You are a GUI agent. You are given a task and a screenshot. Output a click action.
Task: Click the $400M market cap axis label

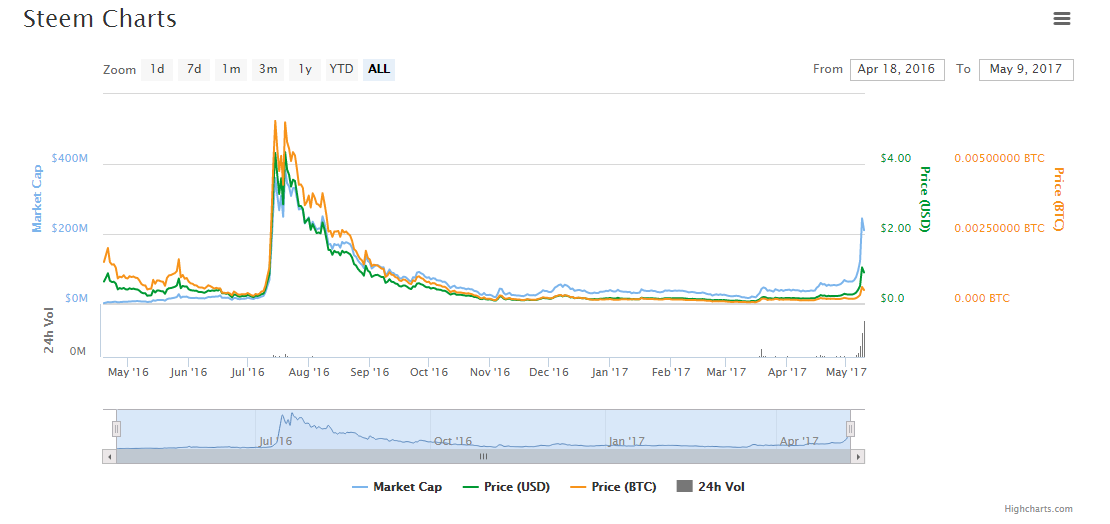pos(70,158)
